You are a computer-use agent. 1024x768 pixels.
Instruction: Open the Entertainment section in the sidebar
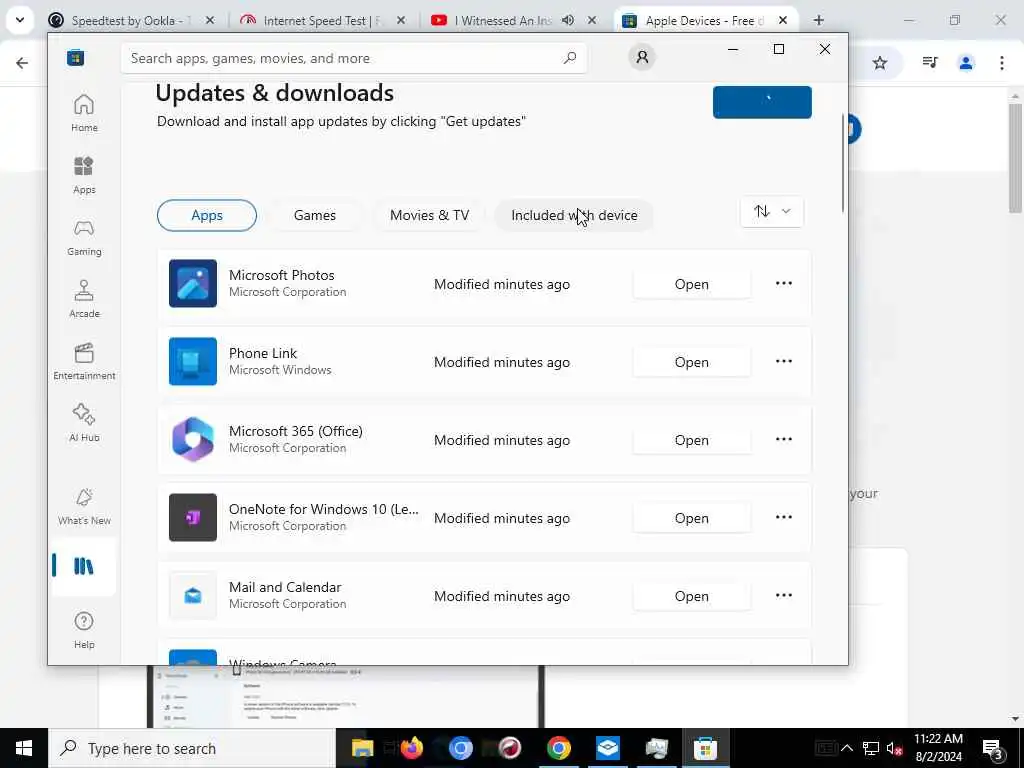coord(84,361)
